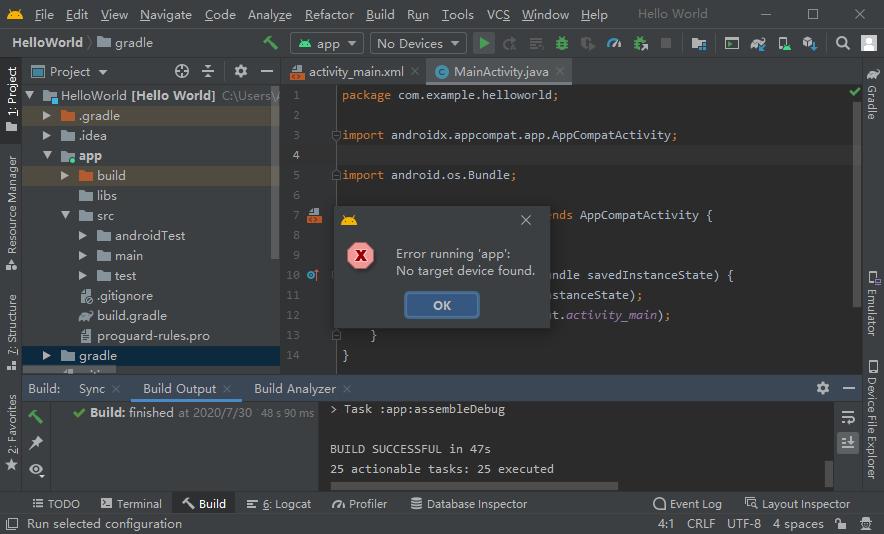Image resolution: width=884 pixels, height=534 pixels.
Task: Click OK in the error dialog
Action: point(442,305)
